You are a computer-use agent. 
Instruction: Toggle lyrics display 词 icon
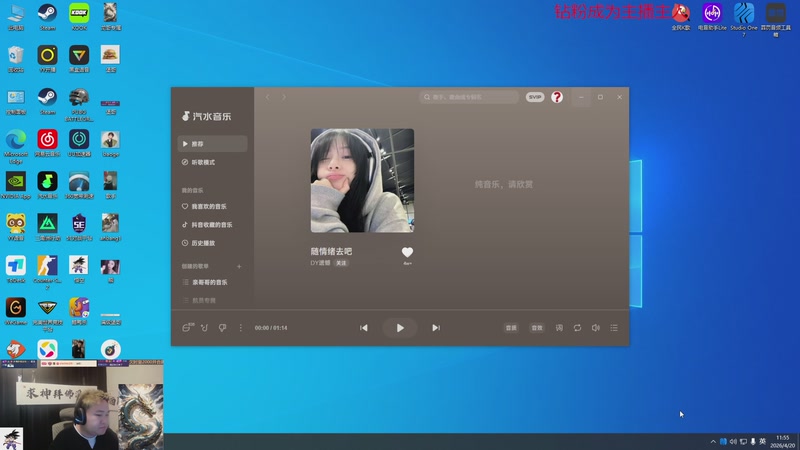click(559, 328)
